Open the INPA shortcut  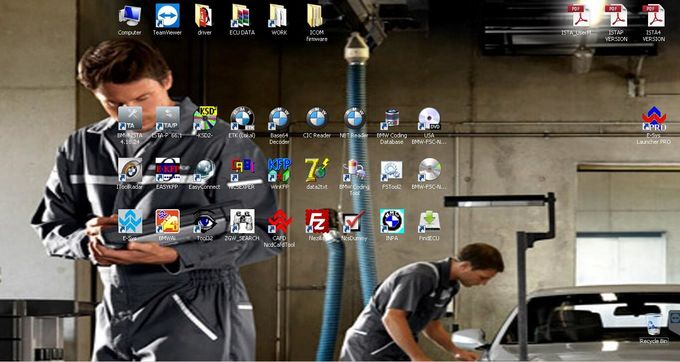(392, 221)
